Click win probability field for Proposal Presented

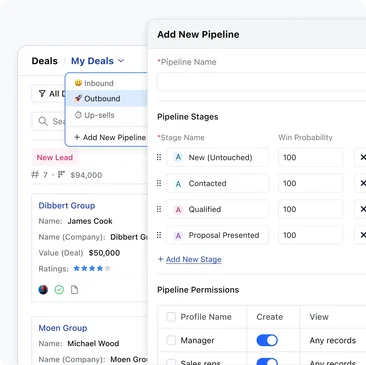[311, 235]
